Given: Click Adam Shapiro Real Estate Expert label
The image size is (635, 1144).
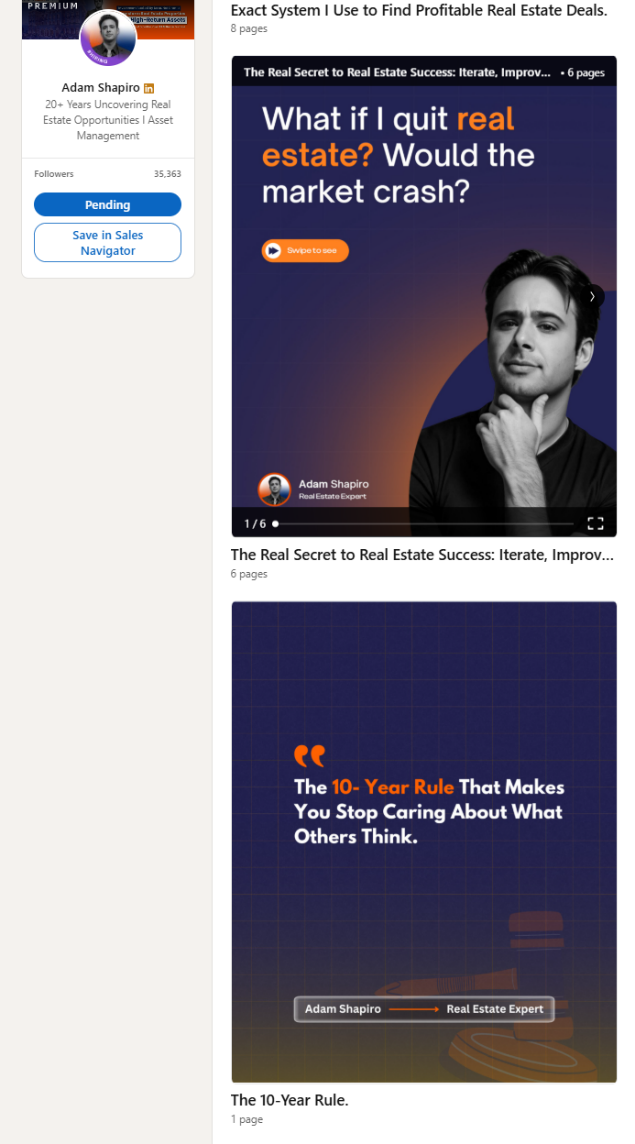Looking at the screenshot, I should click(424, 1009).
